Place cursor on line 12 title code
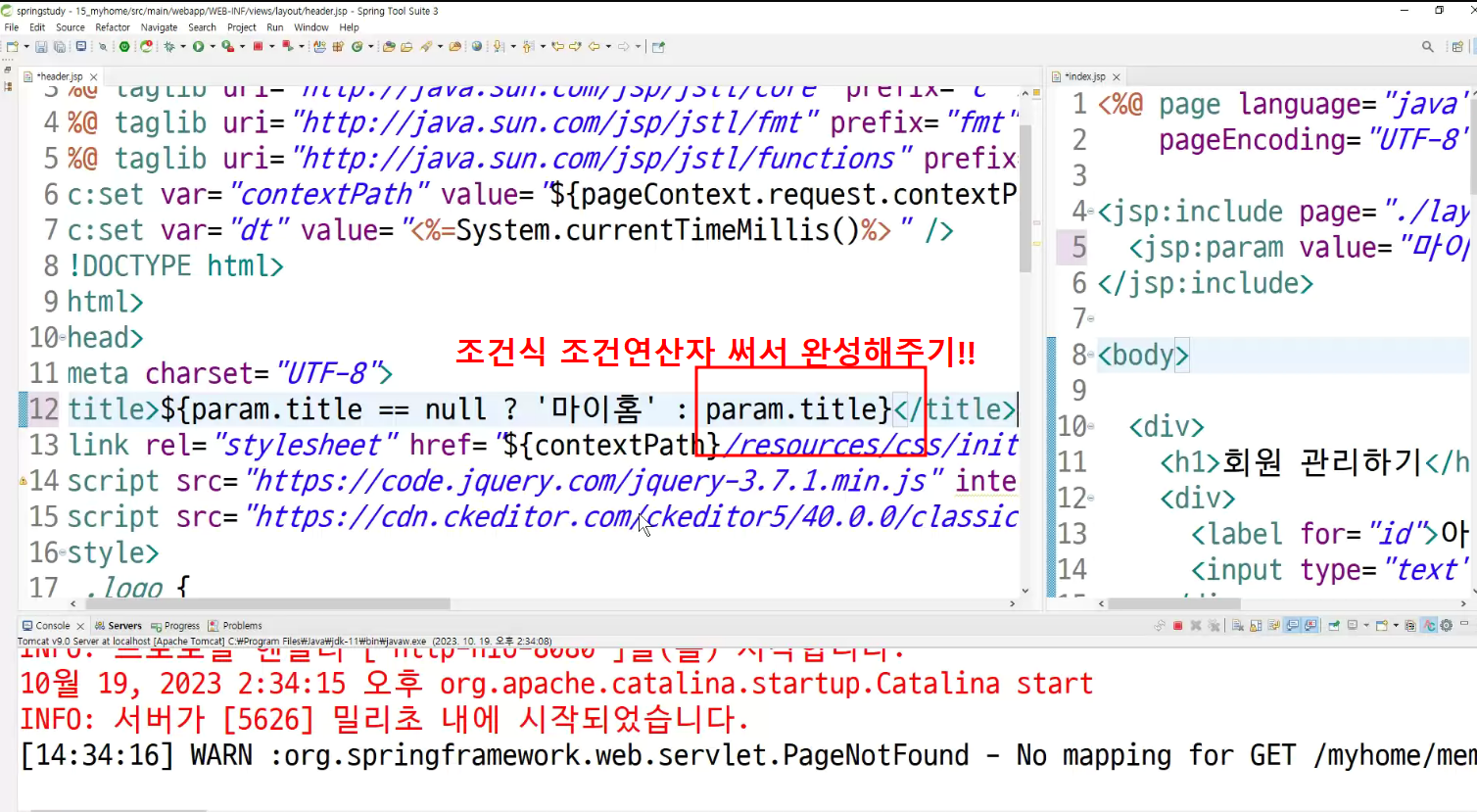The height and width of the screenshot is (812, 1477). 542,409
